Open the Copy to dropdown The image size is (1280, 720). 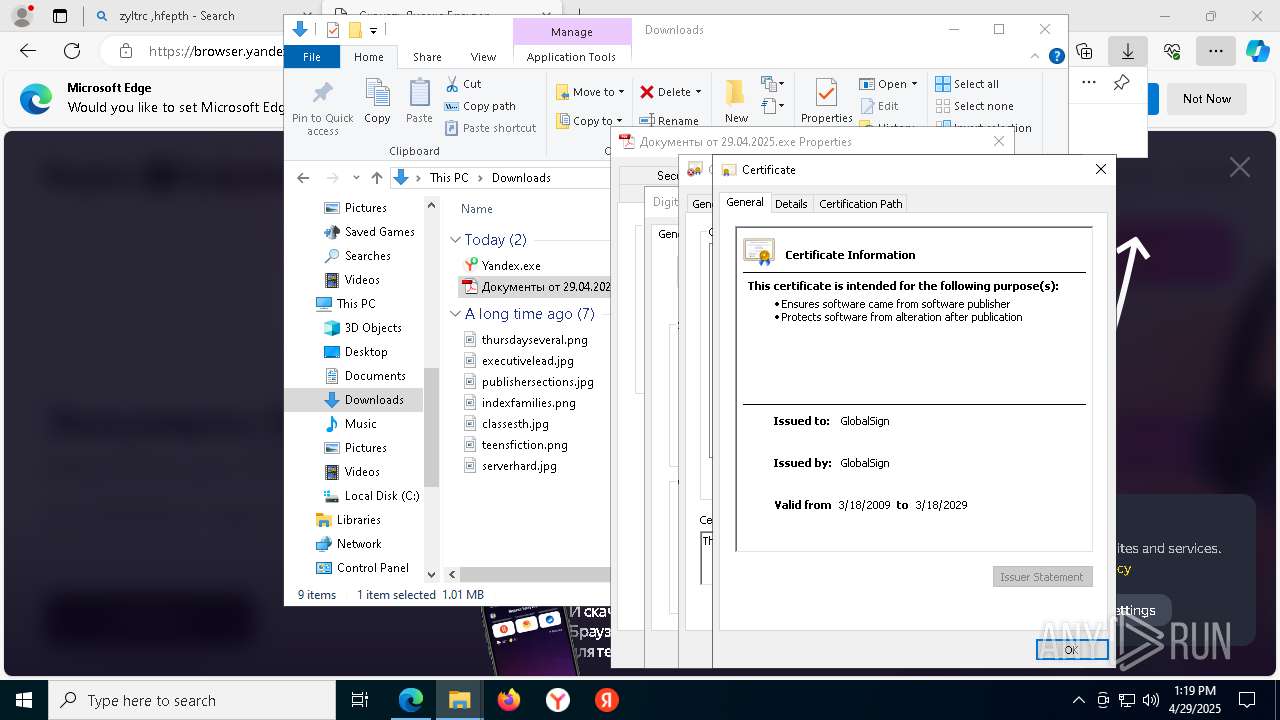(x=589, y=121)
